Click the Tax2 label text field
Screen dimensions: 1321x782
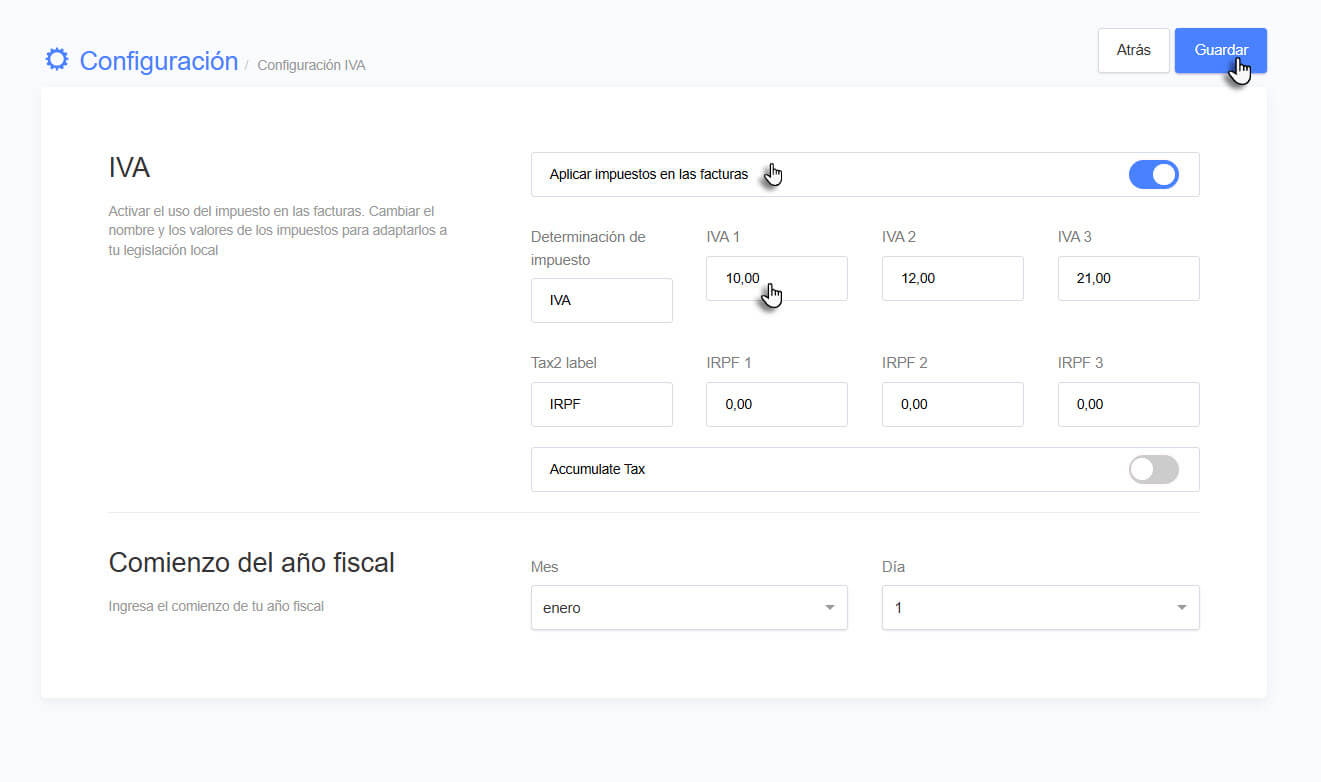601,405
